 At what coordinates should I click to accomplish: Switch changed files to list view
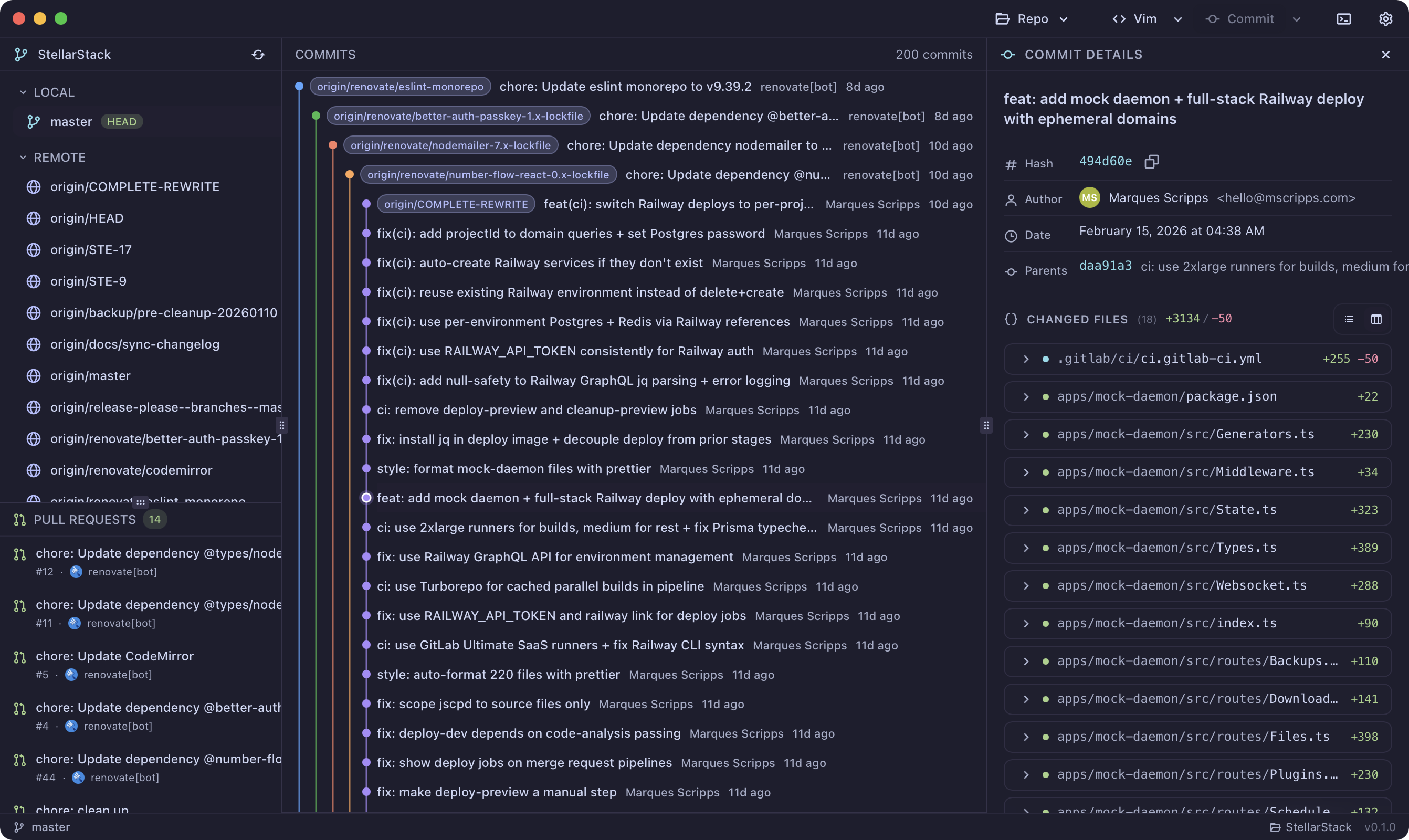click(x=1349, y=319)
